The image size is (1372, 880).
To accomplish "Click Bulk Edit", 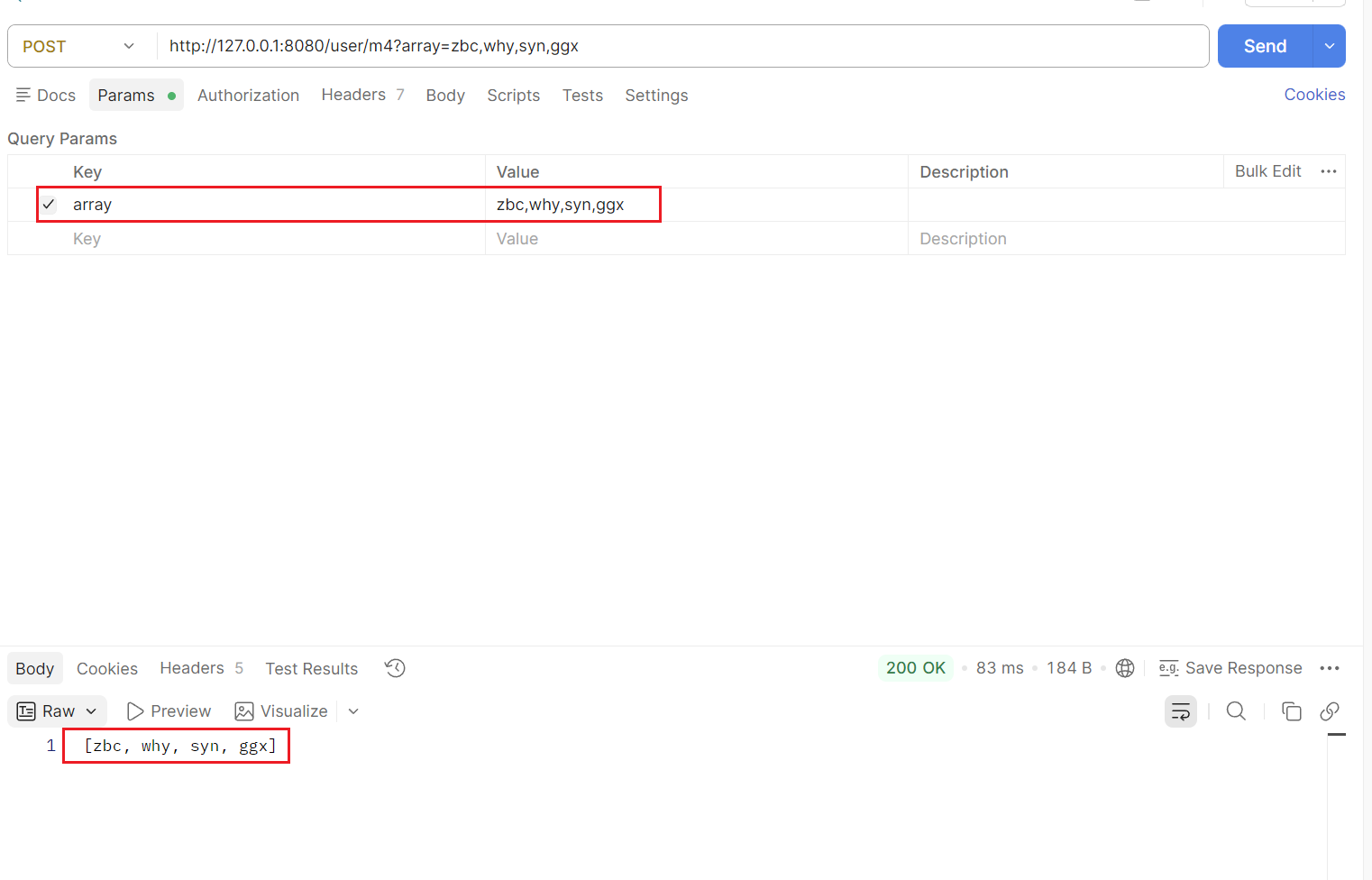I will pos(1267,171).
